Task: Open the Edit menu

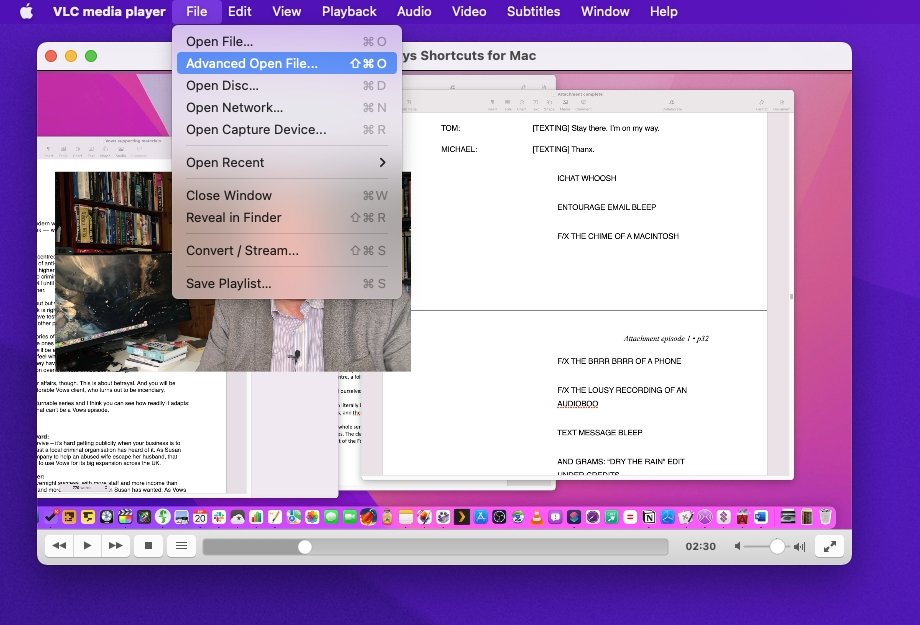Action: (239, 11)
